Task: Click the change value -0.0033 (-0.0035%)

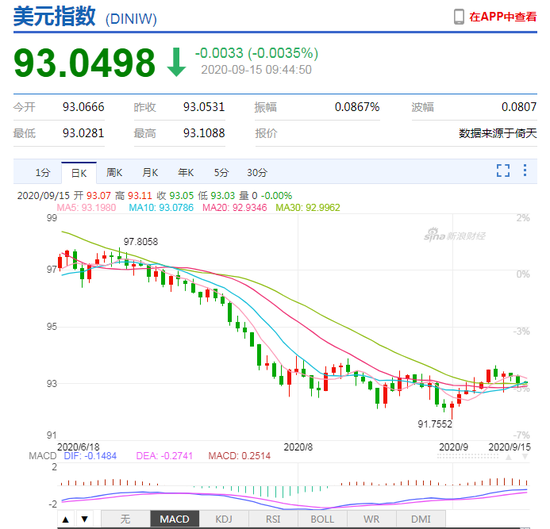Action: (256, 53)
